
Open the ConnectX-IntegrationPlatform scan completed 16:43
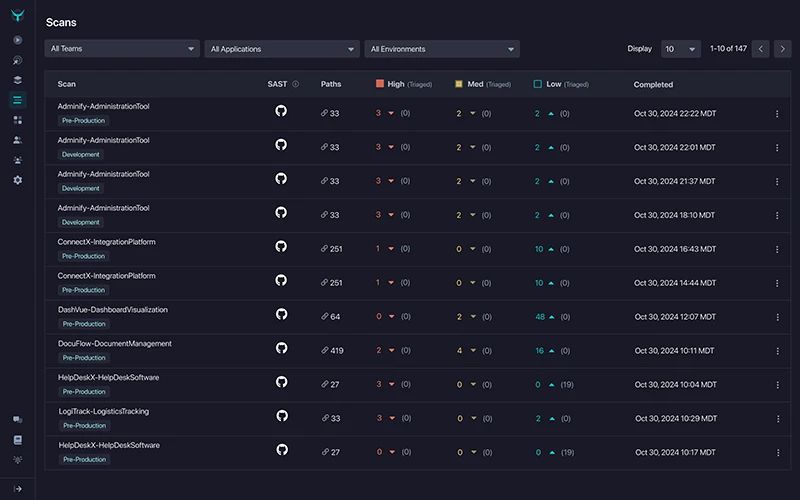click(107, 242)
